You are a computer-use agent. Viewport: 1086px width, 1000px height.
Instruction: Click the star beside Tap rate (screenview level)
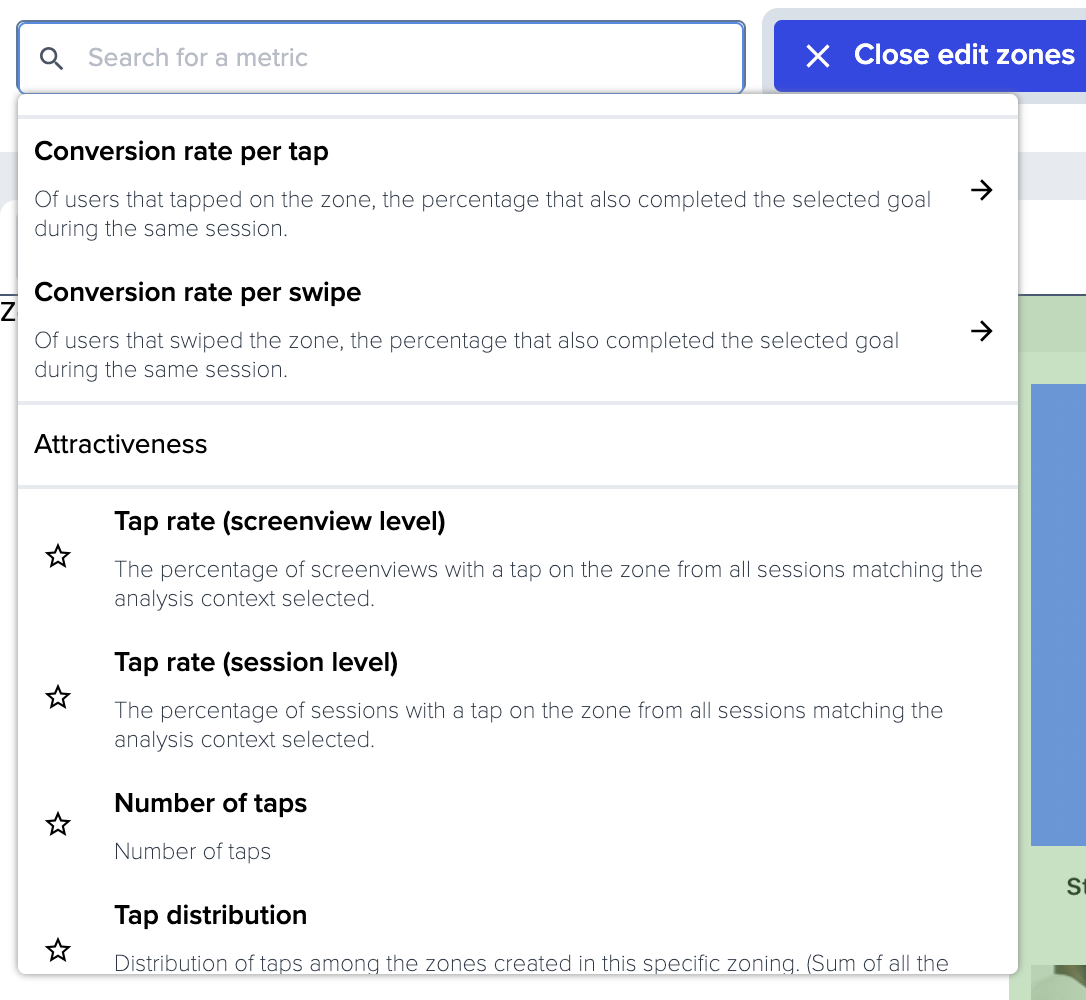(57, 556)
